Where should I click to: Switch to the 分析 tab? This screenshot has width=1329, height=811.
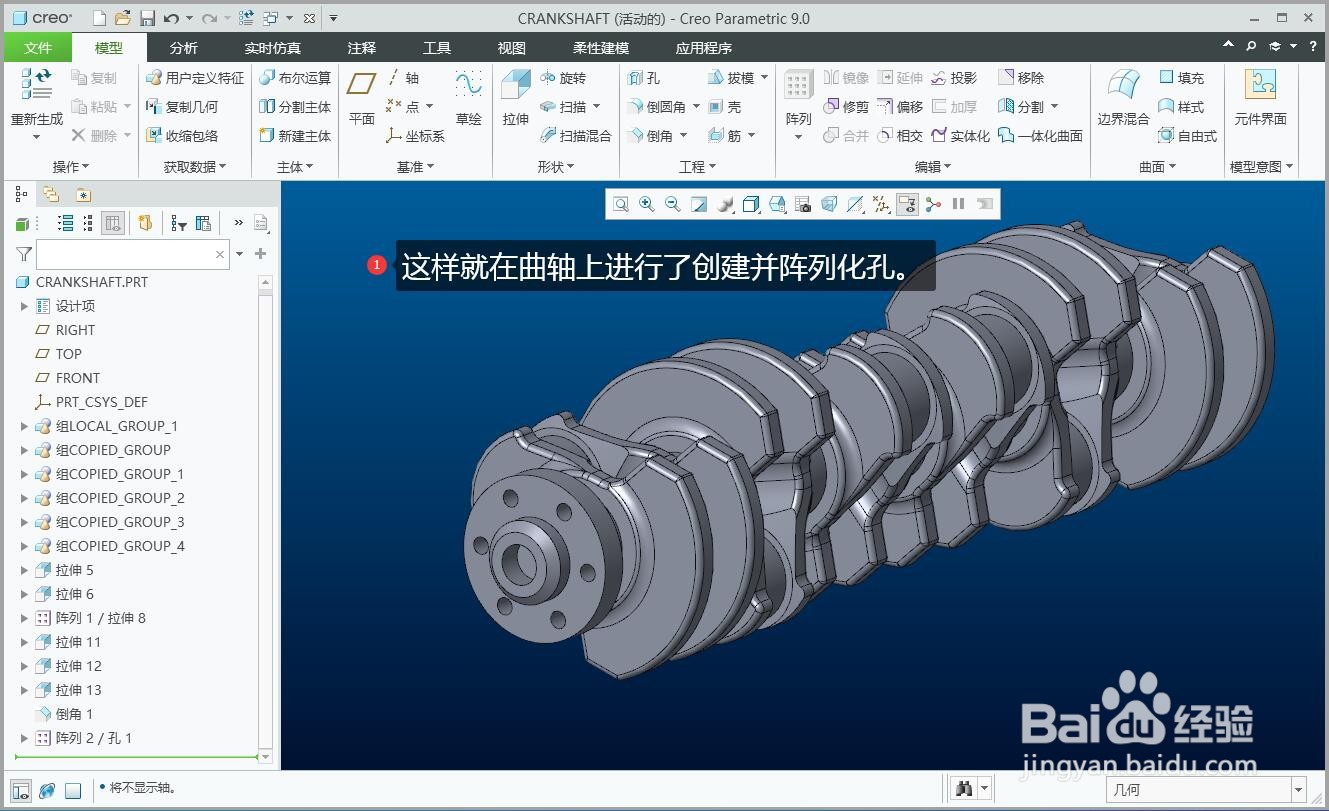pos(184,47)
